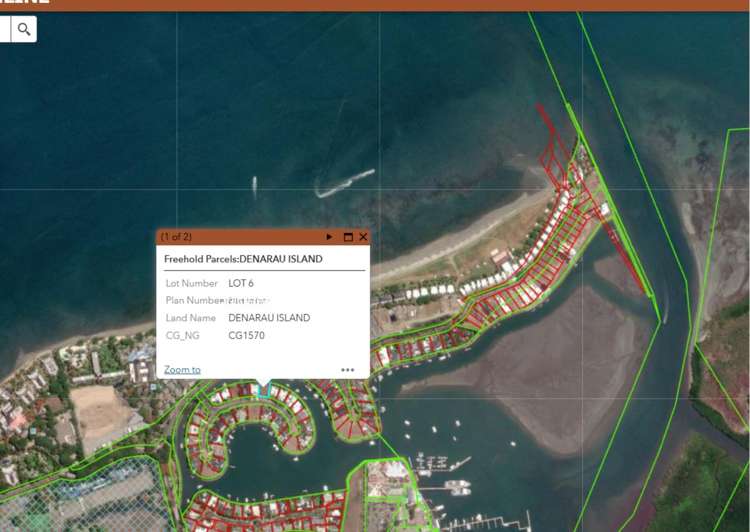Click the magnifying glass search icon

[x=24, y=29]
